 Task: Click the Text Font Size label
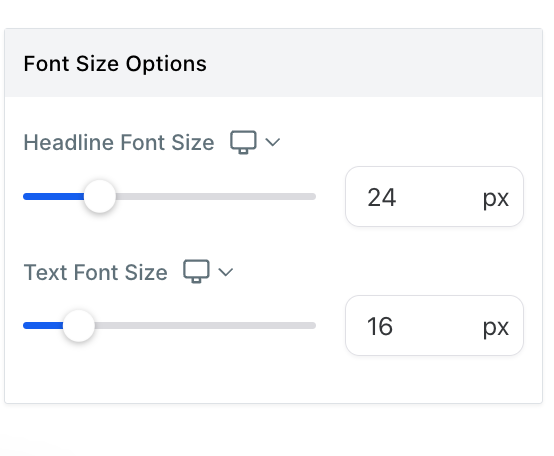pos(95,272)
